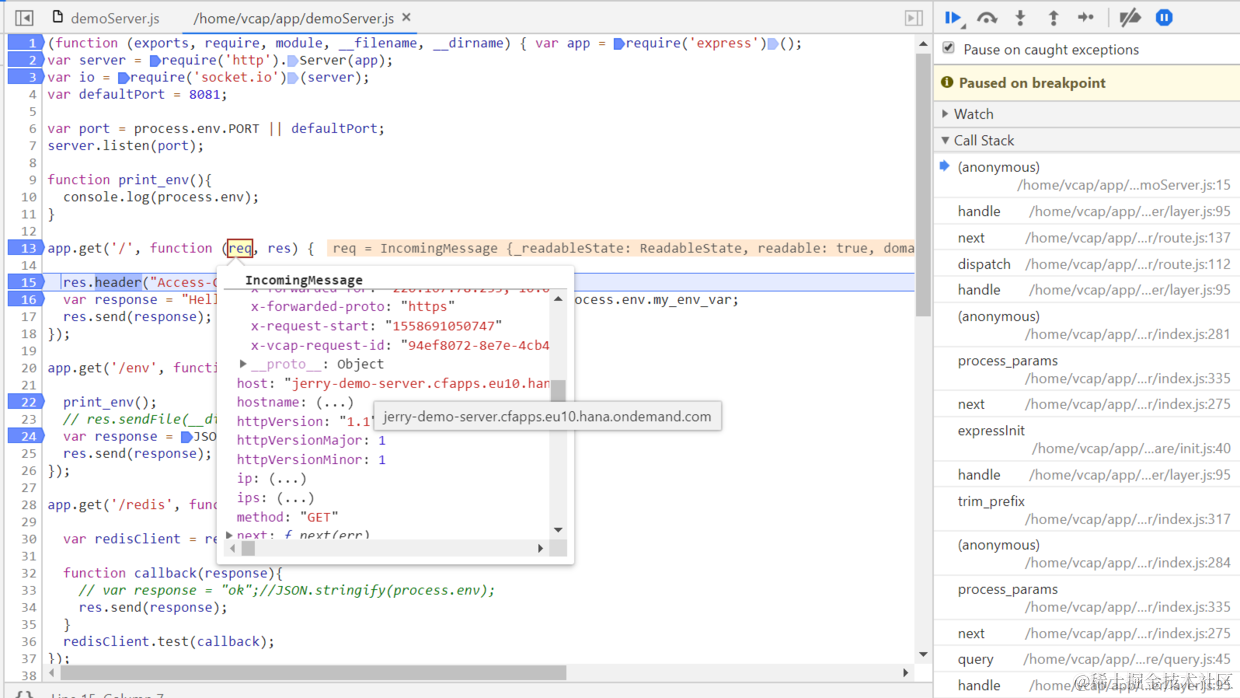Click the popup's horizontal scrollbar thumb
This screenshot has width=1240, height=698.
(x=248, y=548)
